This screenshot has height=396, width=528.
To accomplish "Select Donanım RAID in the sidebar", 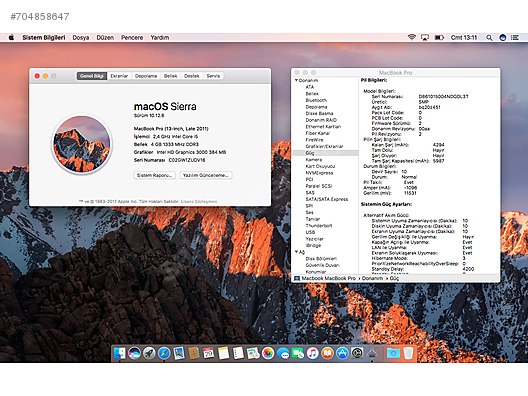I will pos(321,120).
